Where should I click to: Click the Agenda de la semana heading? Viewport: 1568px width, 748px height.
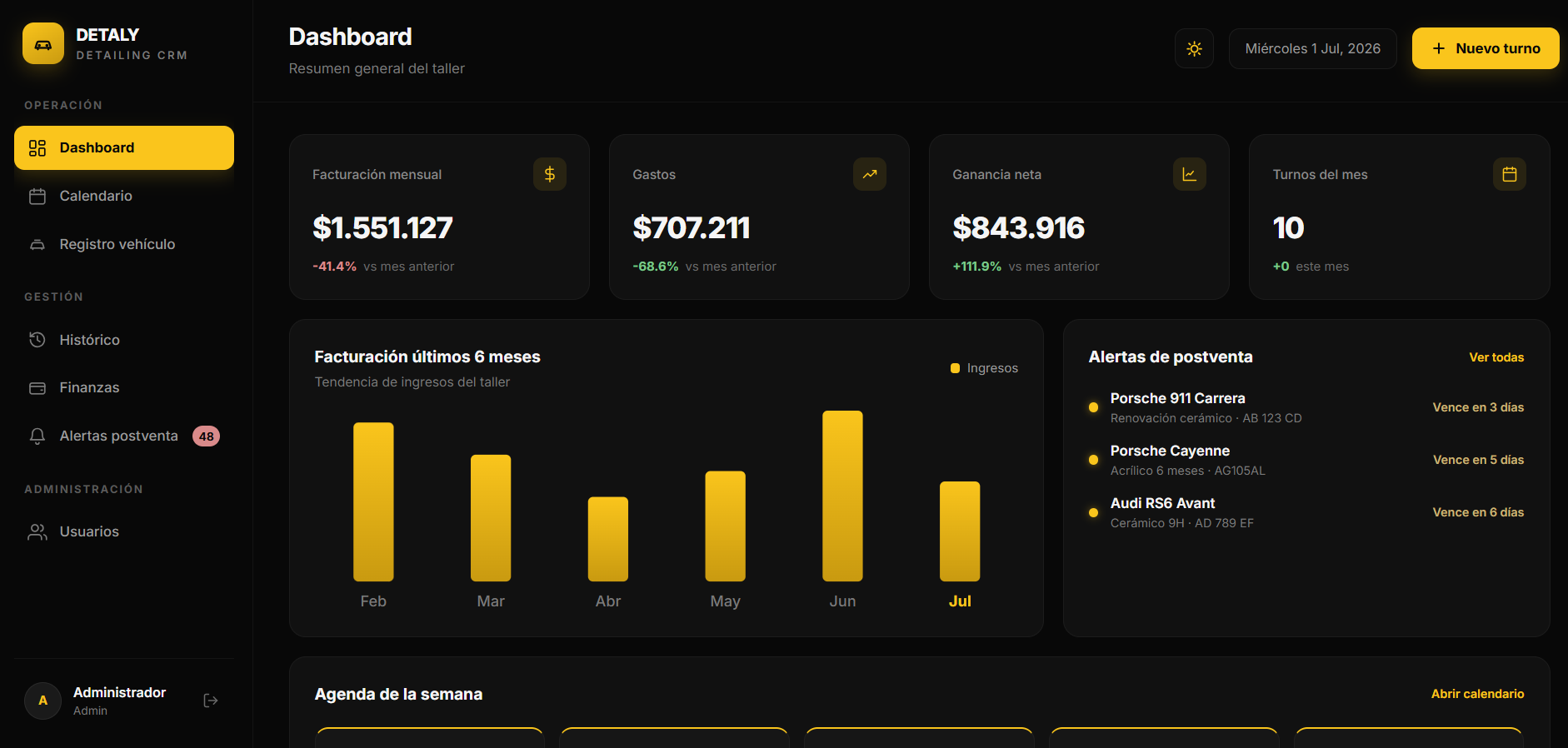[398, 694]
